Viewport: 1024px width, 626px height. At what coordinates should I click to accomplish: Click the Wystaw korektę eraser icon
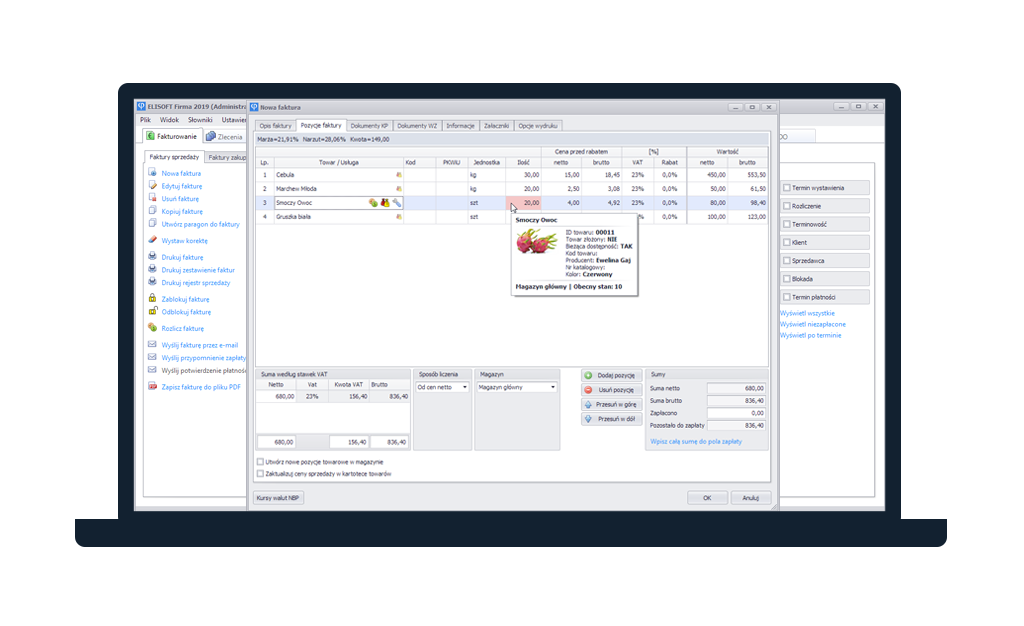pos(152,241)
